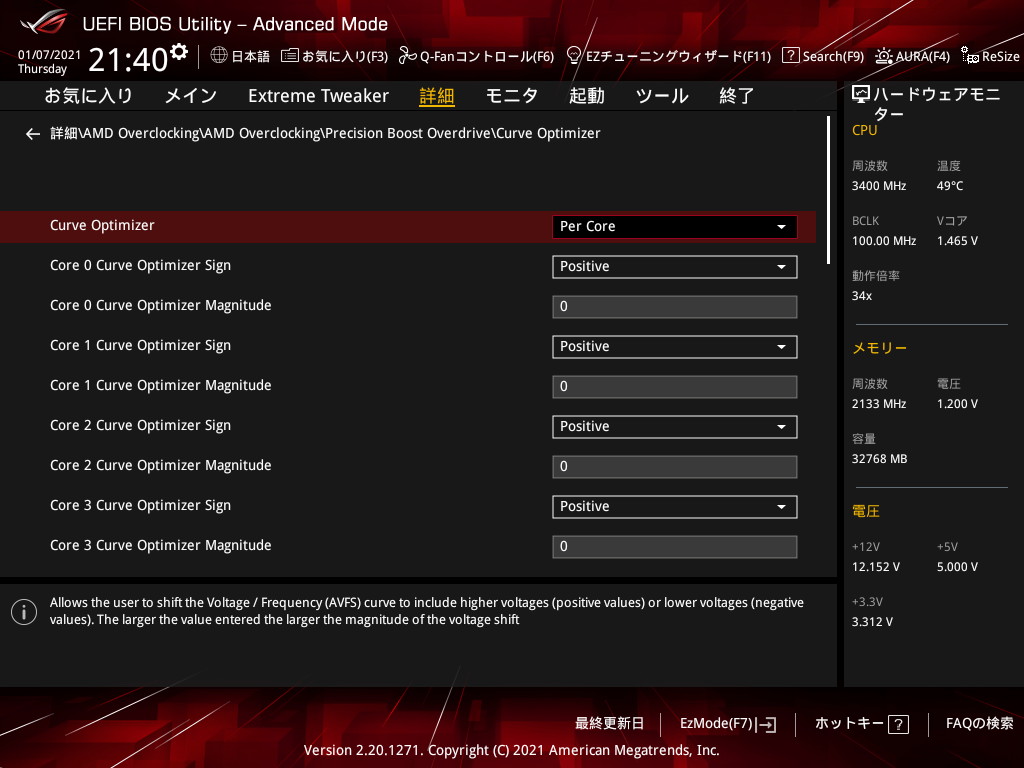Click the Core 0 Curve Optimizer Magnitude label
The height and width of the screenshot is (768, 1024).
[x=161, y=306]
